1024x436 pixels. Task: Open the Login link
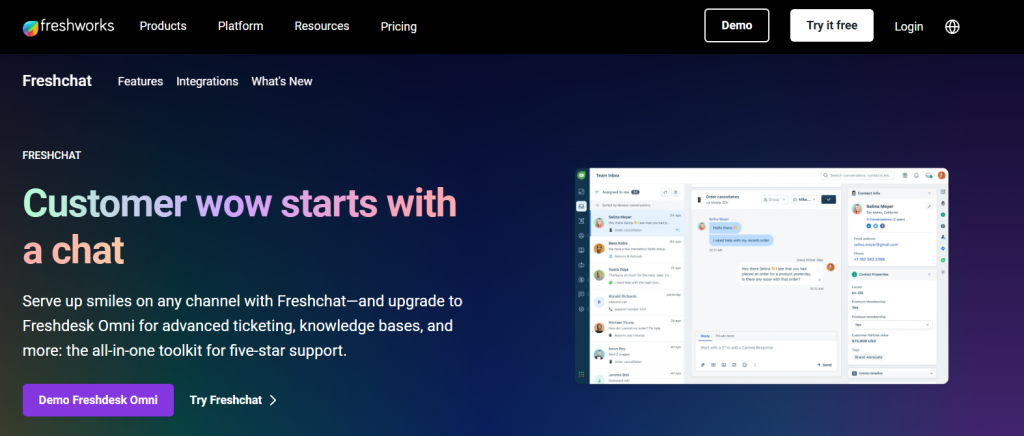pyautogui.click(x=908, y=27)
